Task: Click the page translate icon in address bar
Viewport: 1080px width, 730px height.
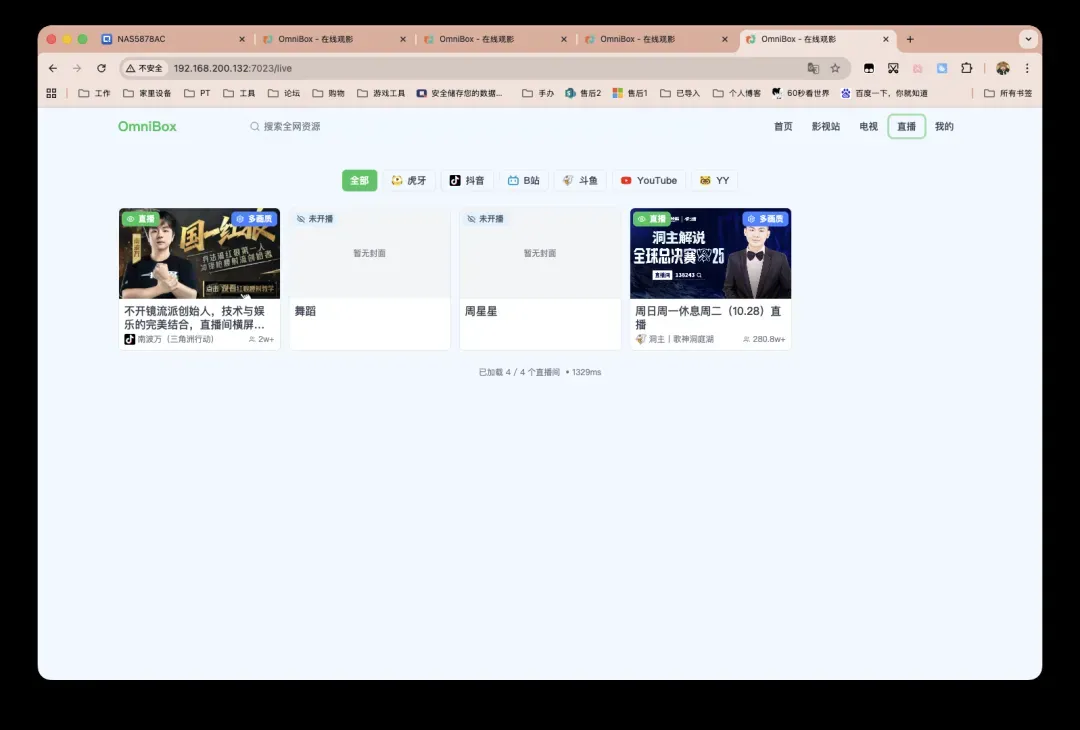Action: [813, 68]
